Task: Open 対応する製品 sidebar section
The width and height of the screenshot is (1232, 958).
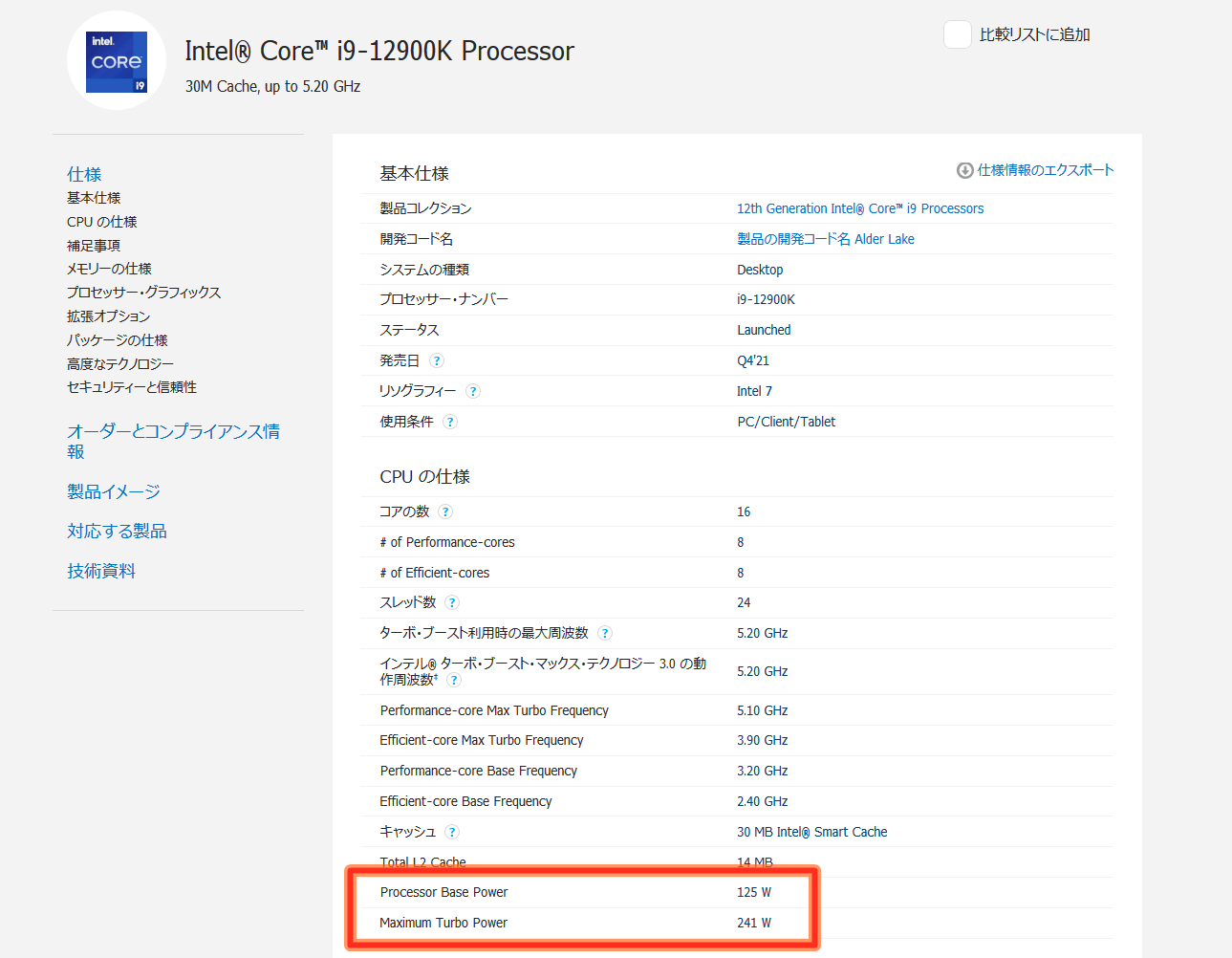Action: point(117,531)
